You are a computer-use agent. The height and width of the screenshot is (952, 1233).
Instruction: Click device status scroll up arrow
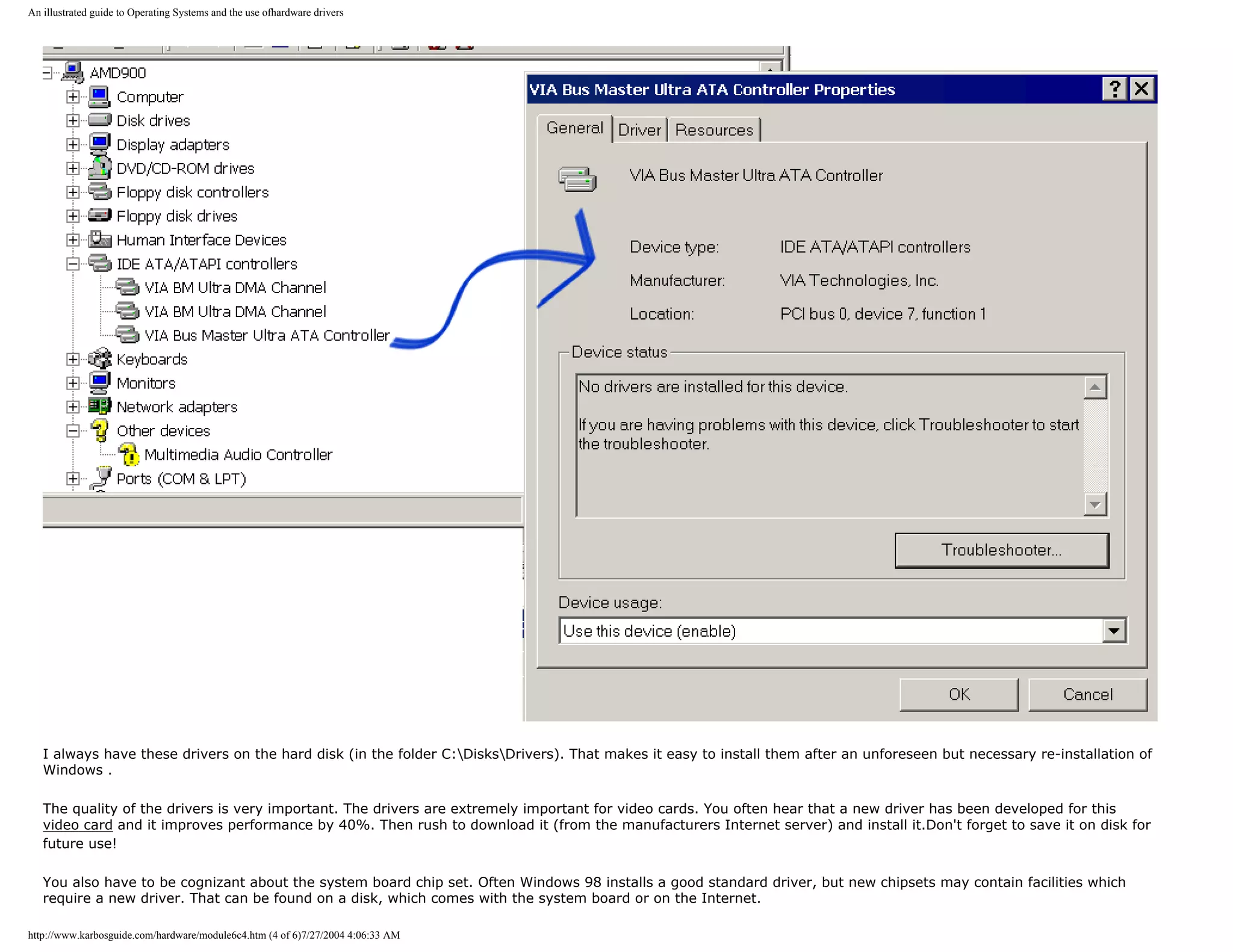point(1095,387)
